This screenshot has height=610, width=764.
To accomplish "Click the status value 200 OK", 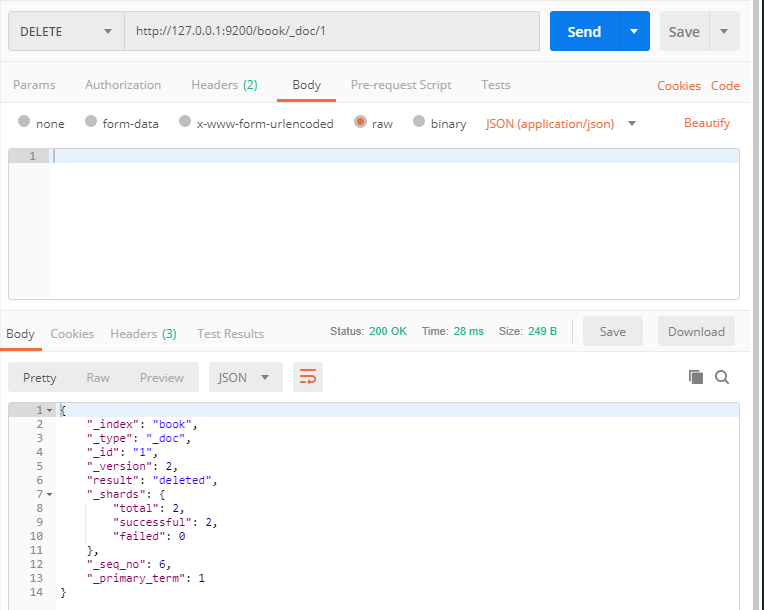I will click(x=388, y=331).
